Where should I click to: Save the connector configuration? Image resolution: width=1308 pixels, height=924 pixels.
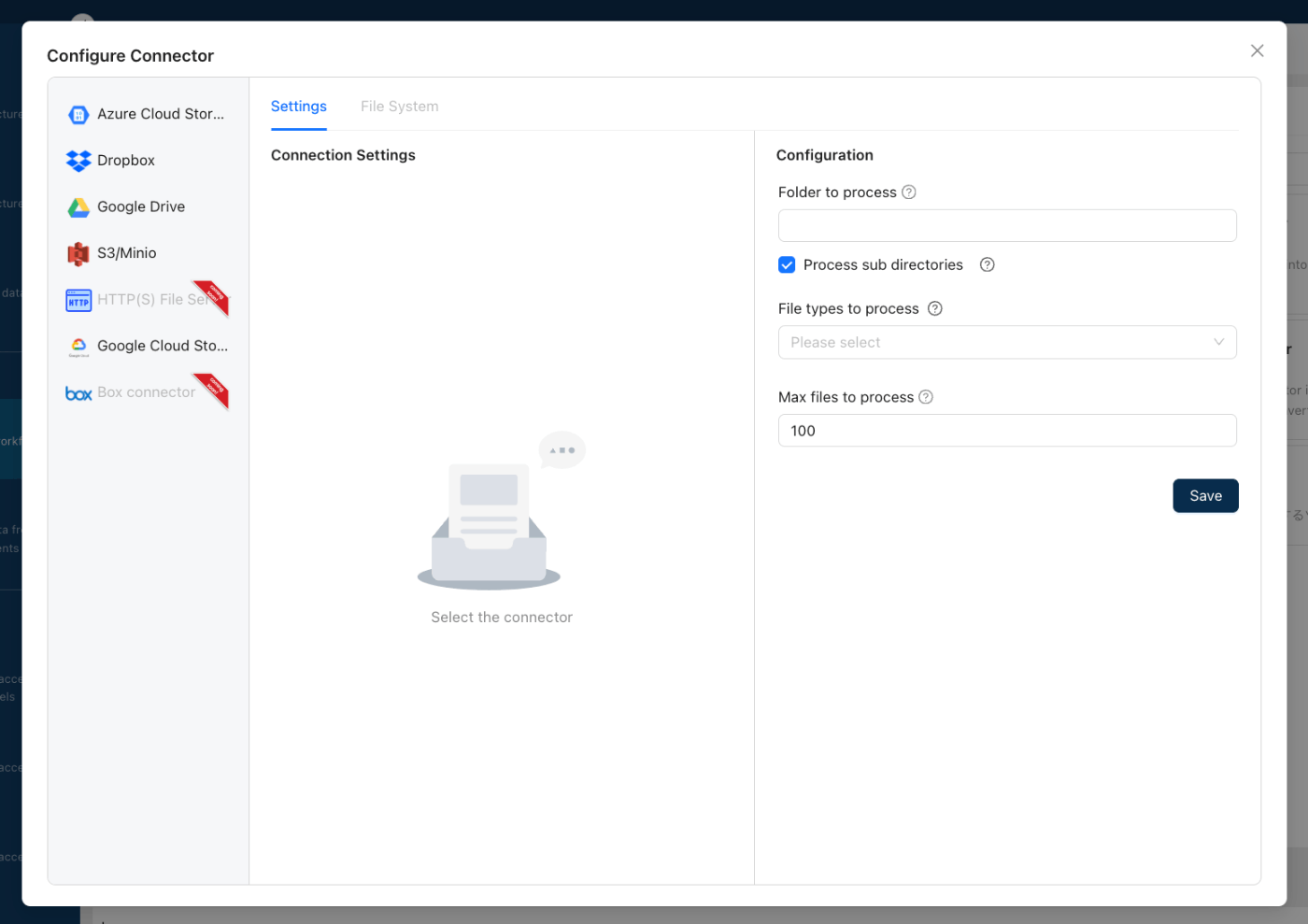[1205, 496]
